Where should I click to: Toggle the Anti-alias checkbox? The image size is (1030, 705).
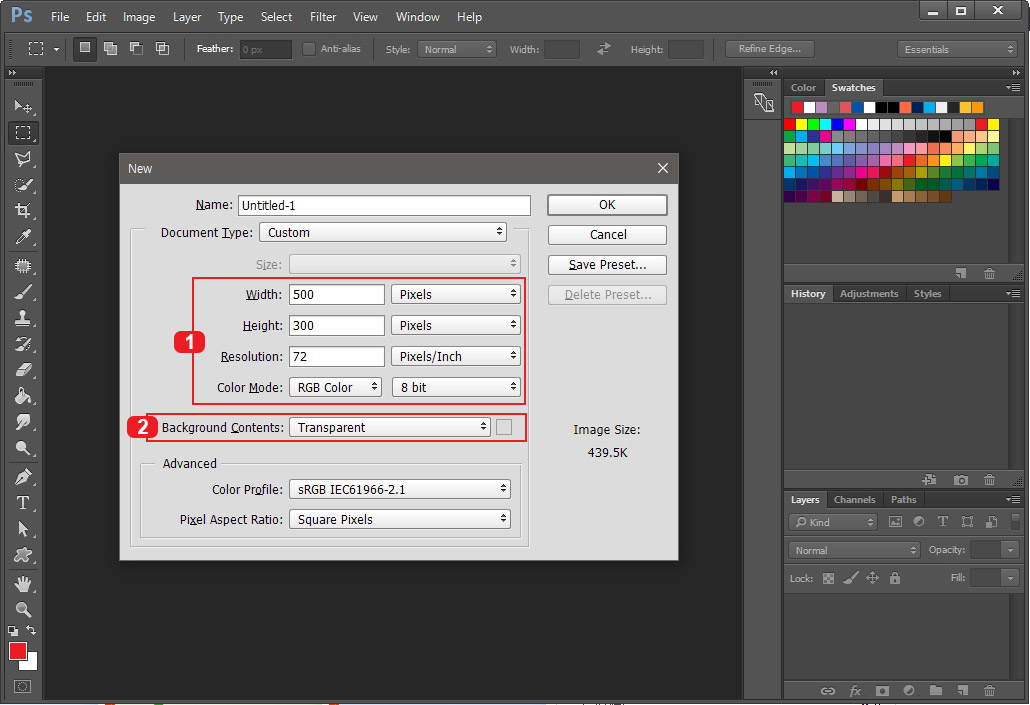[308, 49]
